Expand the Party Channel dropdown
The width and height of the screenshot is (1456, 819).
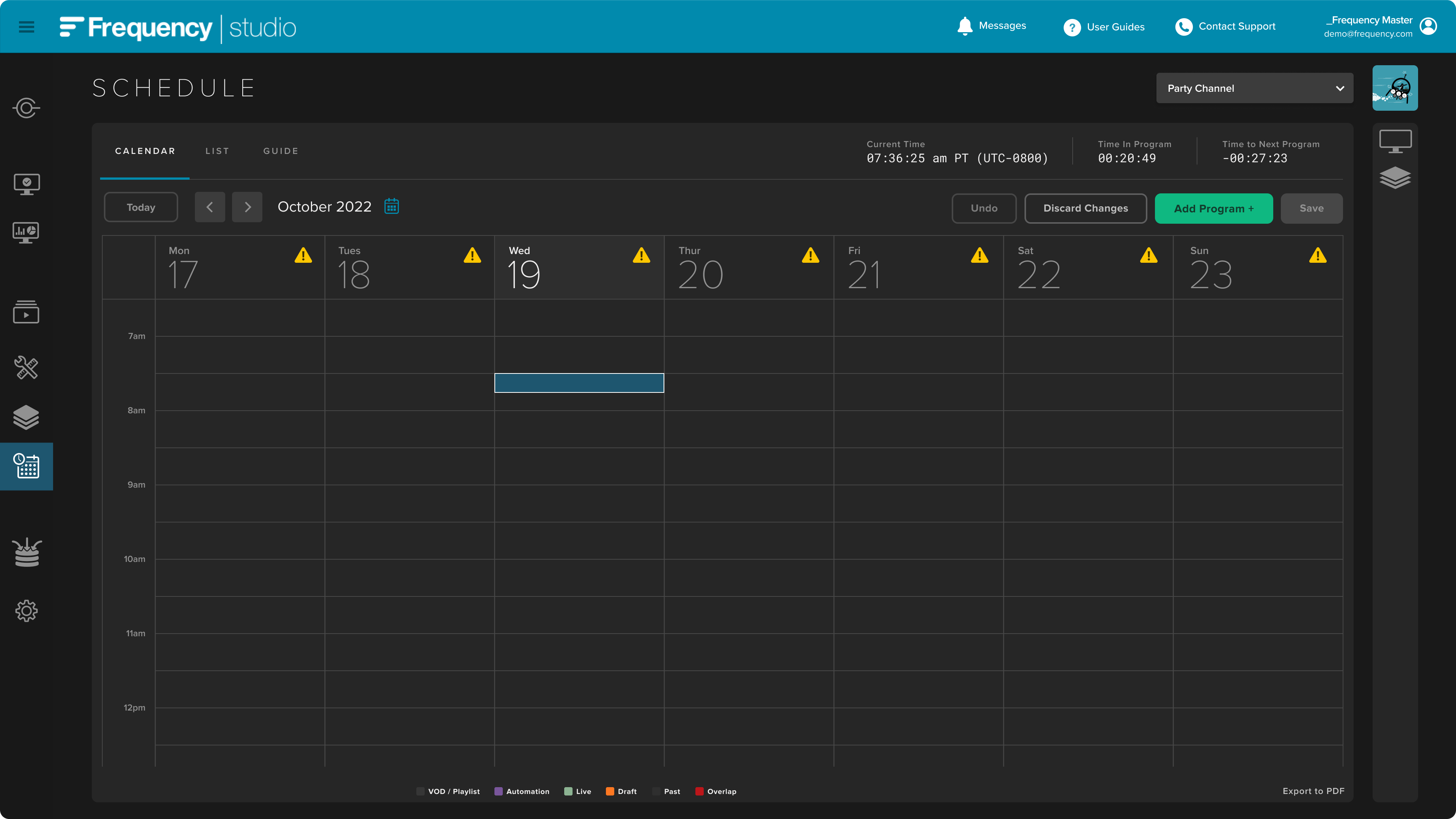[x=1254, y=88]
